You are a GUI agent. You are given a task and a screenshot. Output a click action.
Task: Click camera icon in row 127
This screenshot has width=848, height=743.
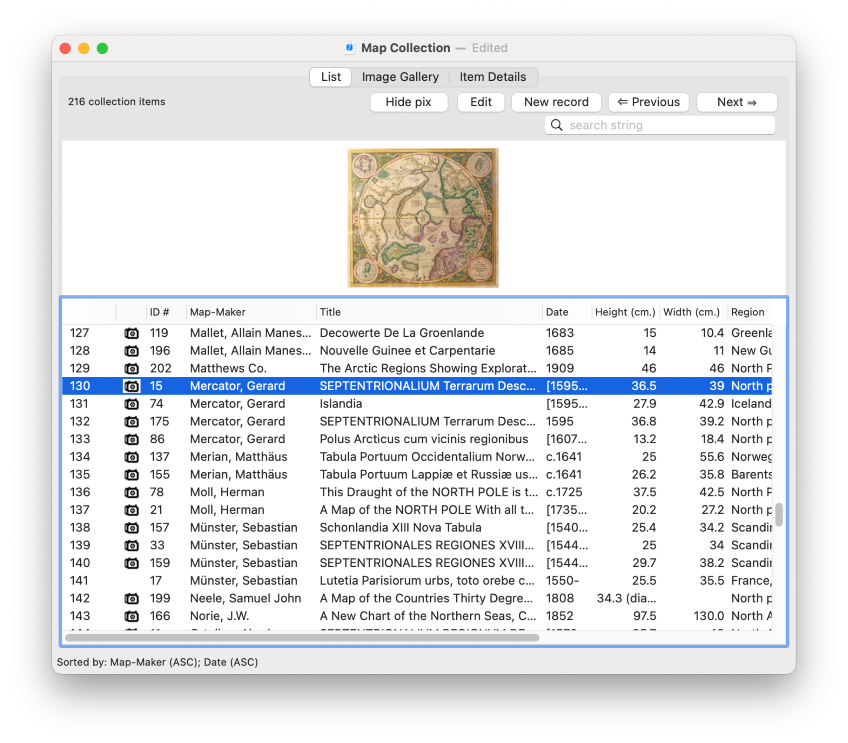131,333
